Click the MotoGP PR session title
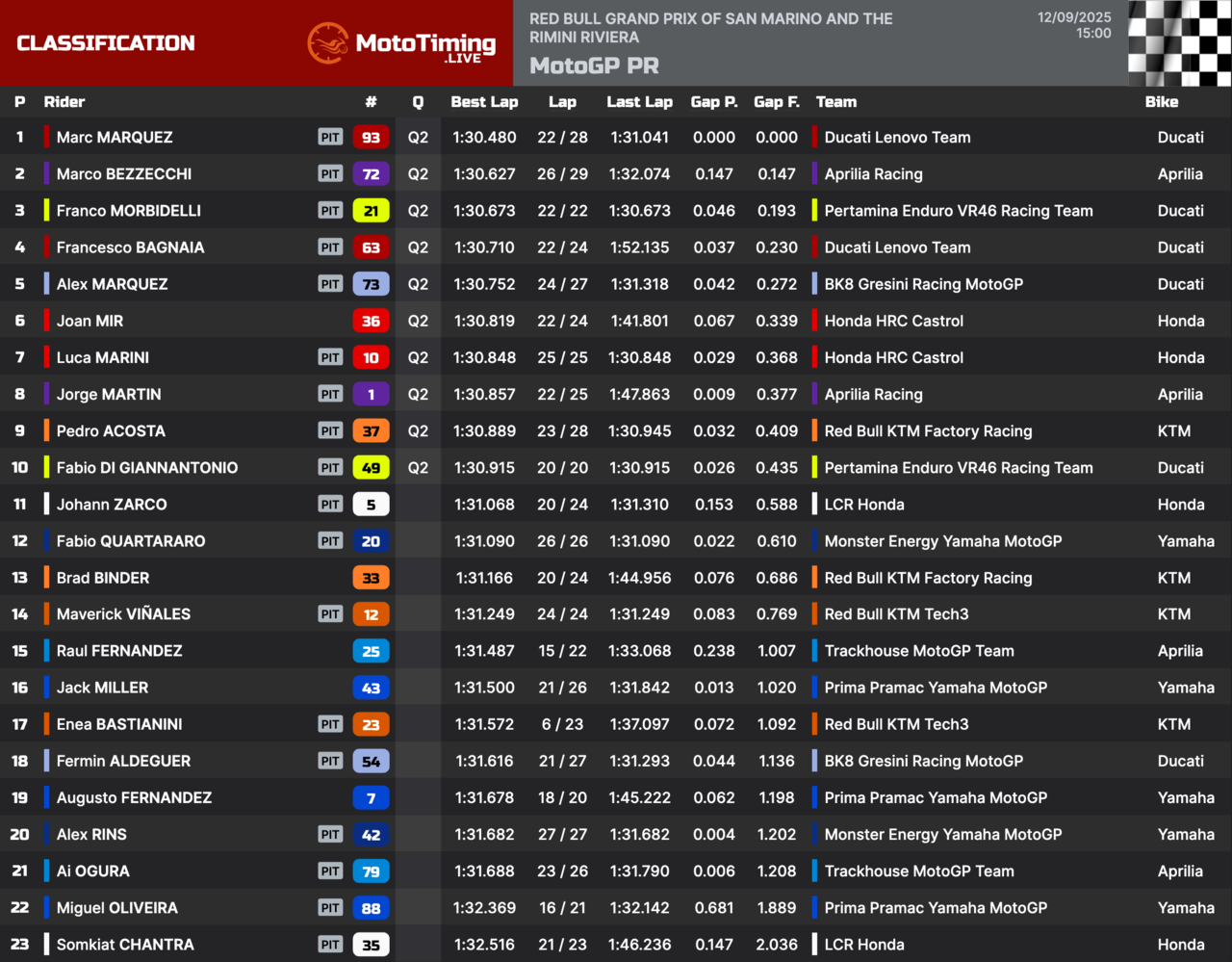1232x962 pixels. tap(594, 66)
